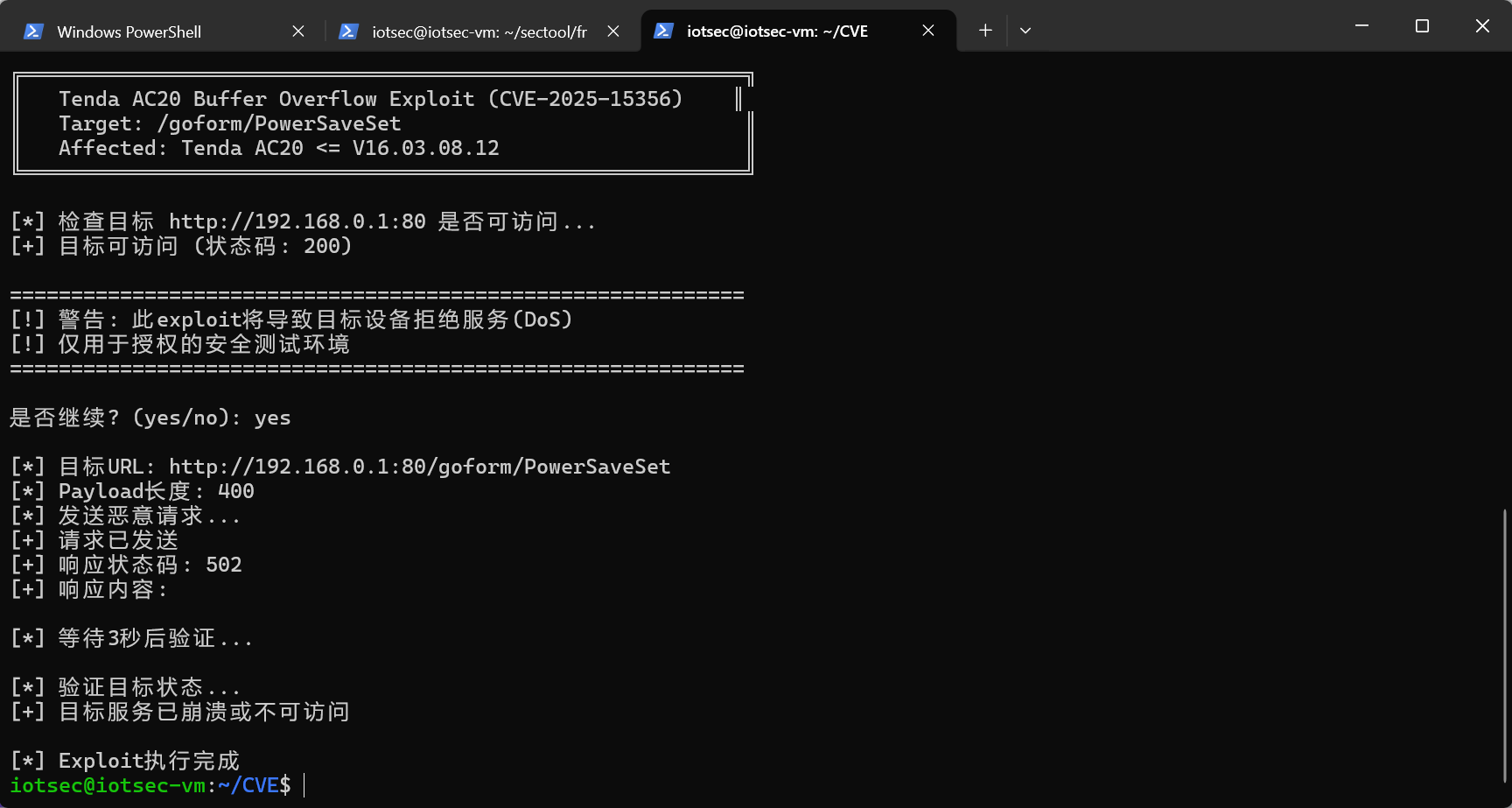Minimize the terminal window

click(1361, 26)
